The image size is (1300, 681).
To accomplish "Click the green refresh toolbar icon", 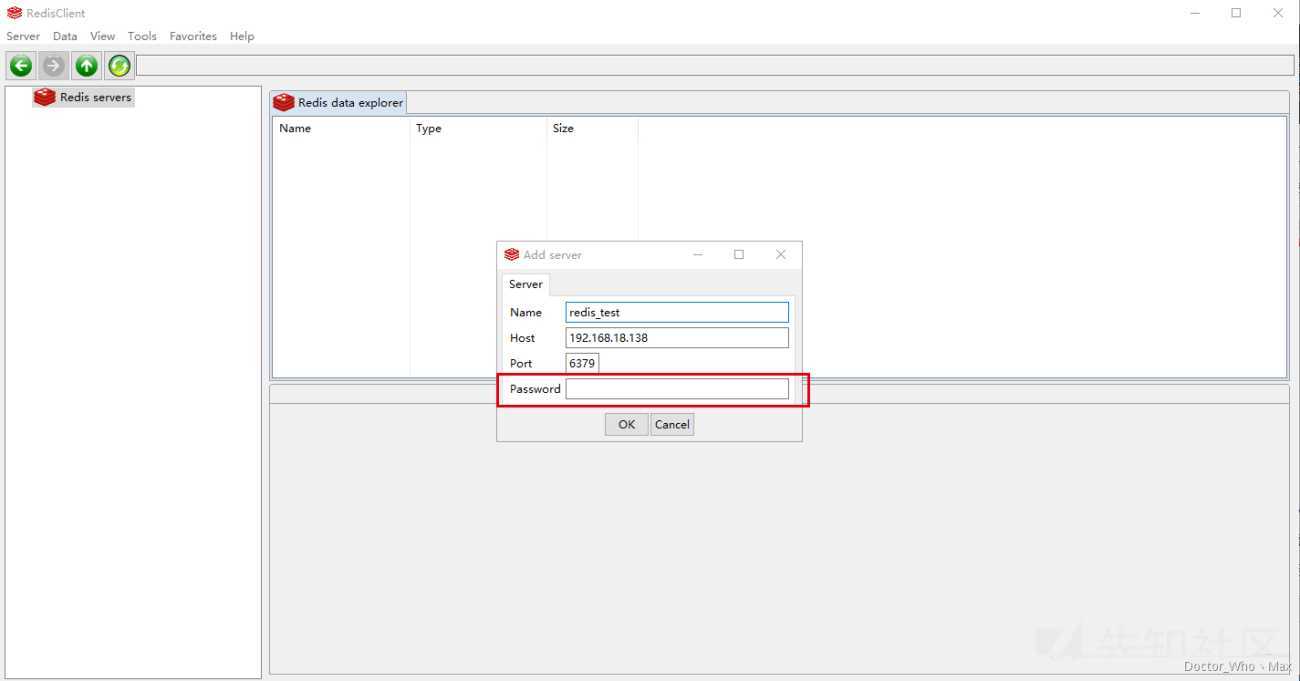I will (x=119, y=66).
